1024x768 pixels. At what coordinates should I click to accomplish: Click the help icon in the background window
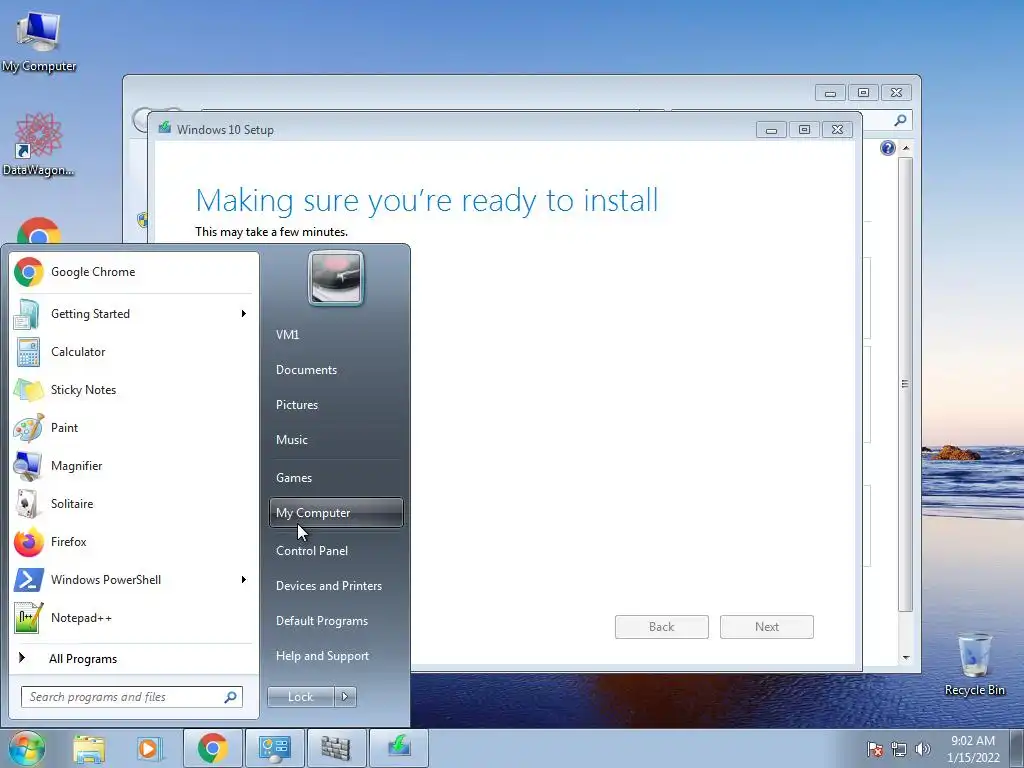[888, 148]
